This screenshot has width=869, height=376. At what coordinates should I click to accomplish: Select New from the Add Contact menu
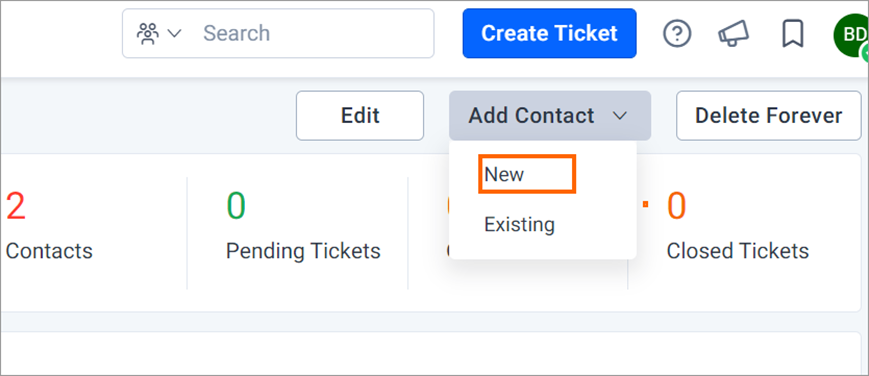point(504,175)
